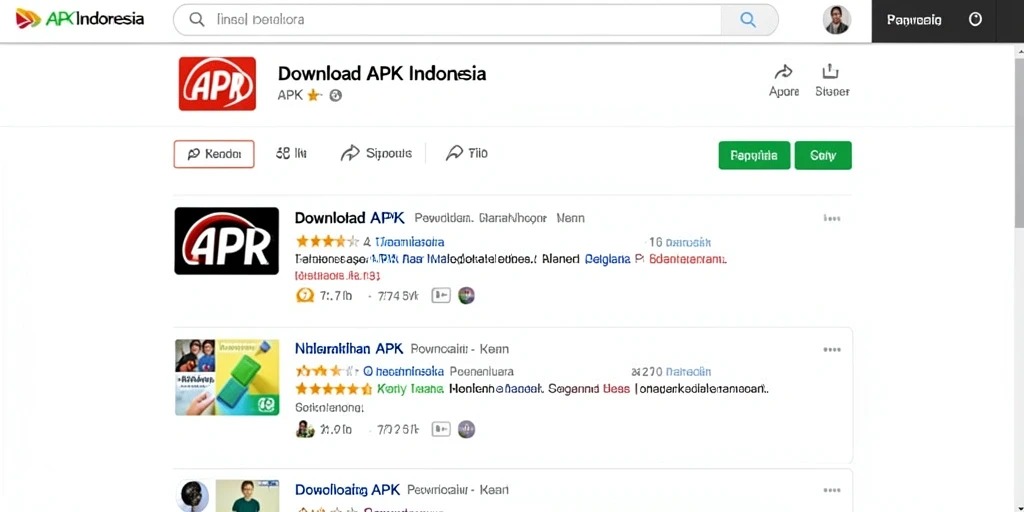Click the circular icon in the dark header panel
This screenshot has height=512, width=1024.
coord(975,20)
